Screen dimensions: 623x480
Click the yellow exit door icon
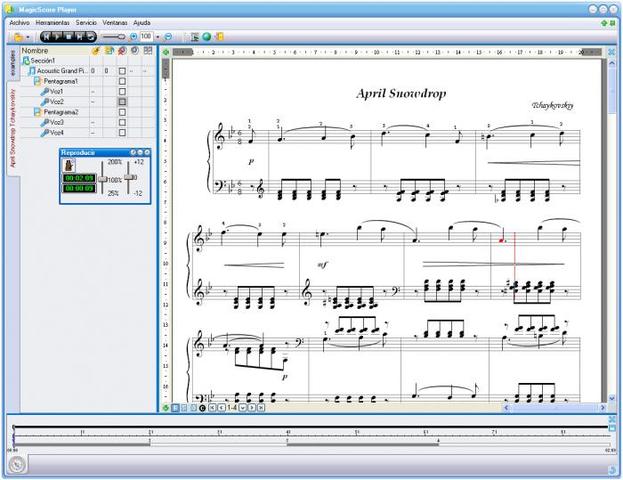click(x=219, y=37)
